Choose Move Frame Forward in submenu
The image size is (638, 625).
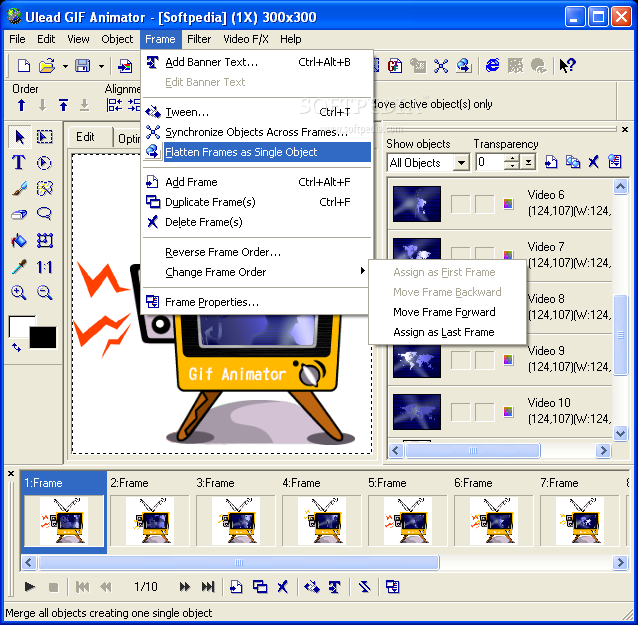click(447, 312)
